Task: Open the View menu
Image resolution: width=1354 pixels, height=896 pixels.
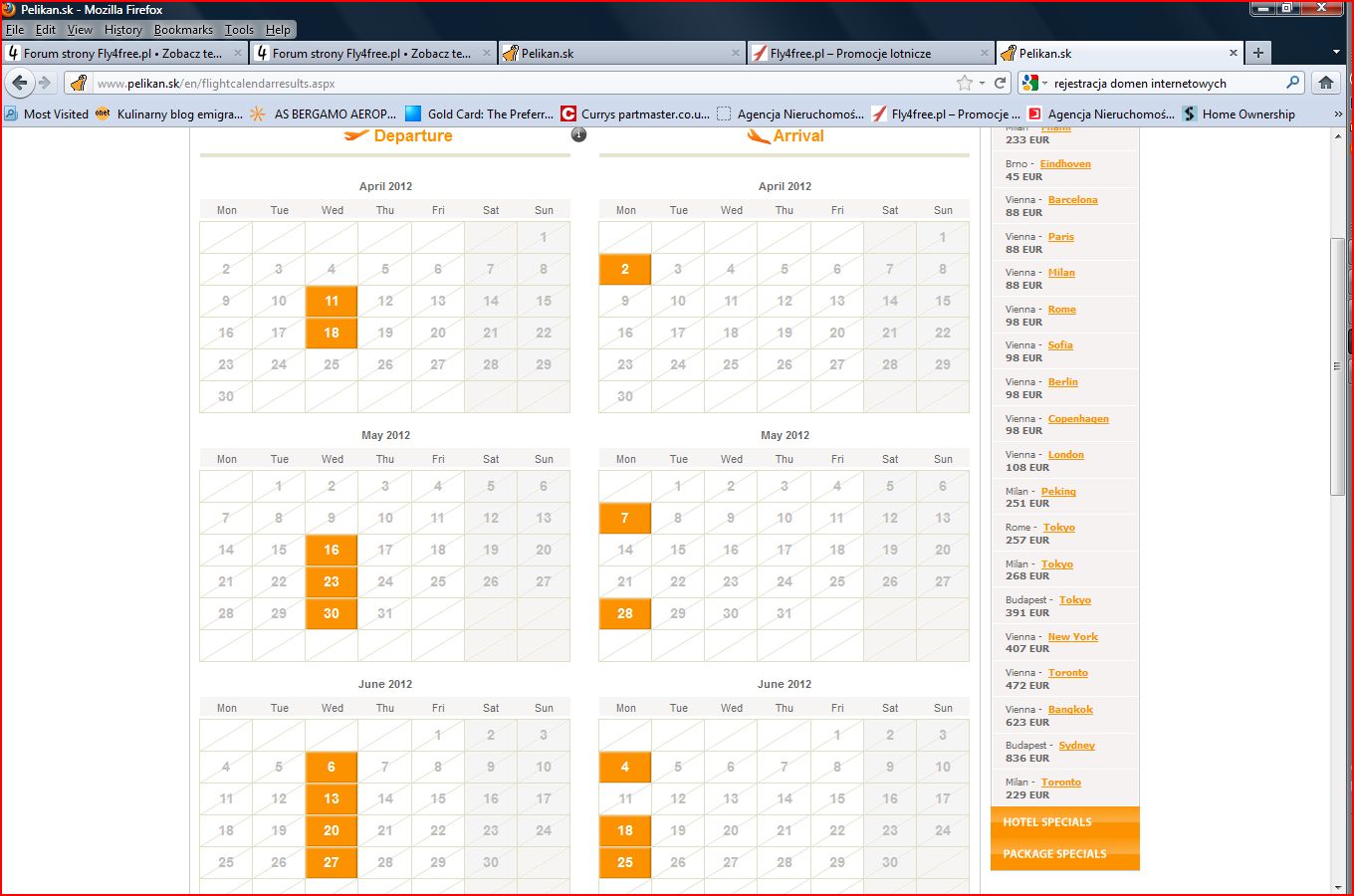Action: point(80,29)
